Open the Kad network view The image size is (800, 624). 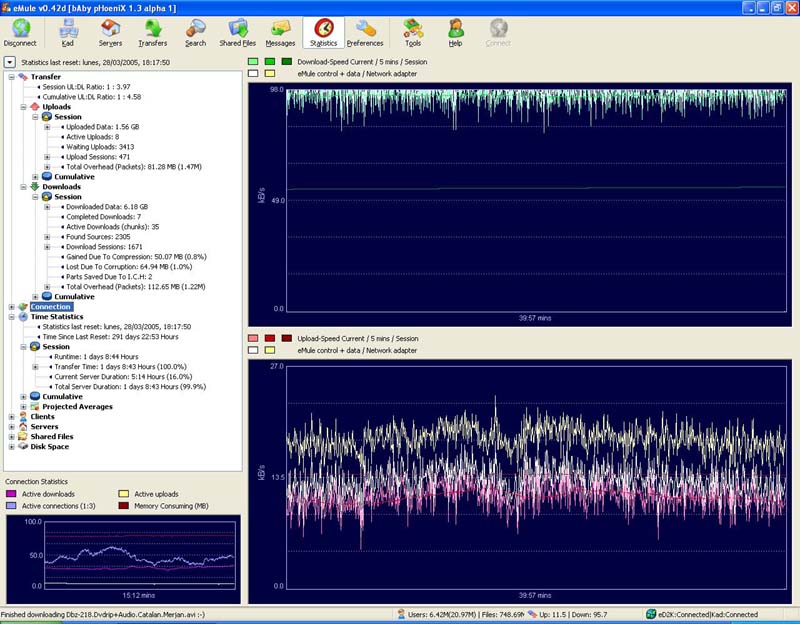click(x=68, y=32)
